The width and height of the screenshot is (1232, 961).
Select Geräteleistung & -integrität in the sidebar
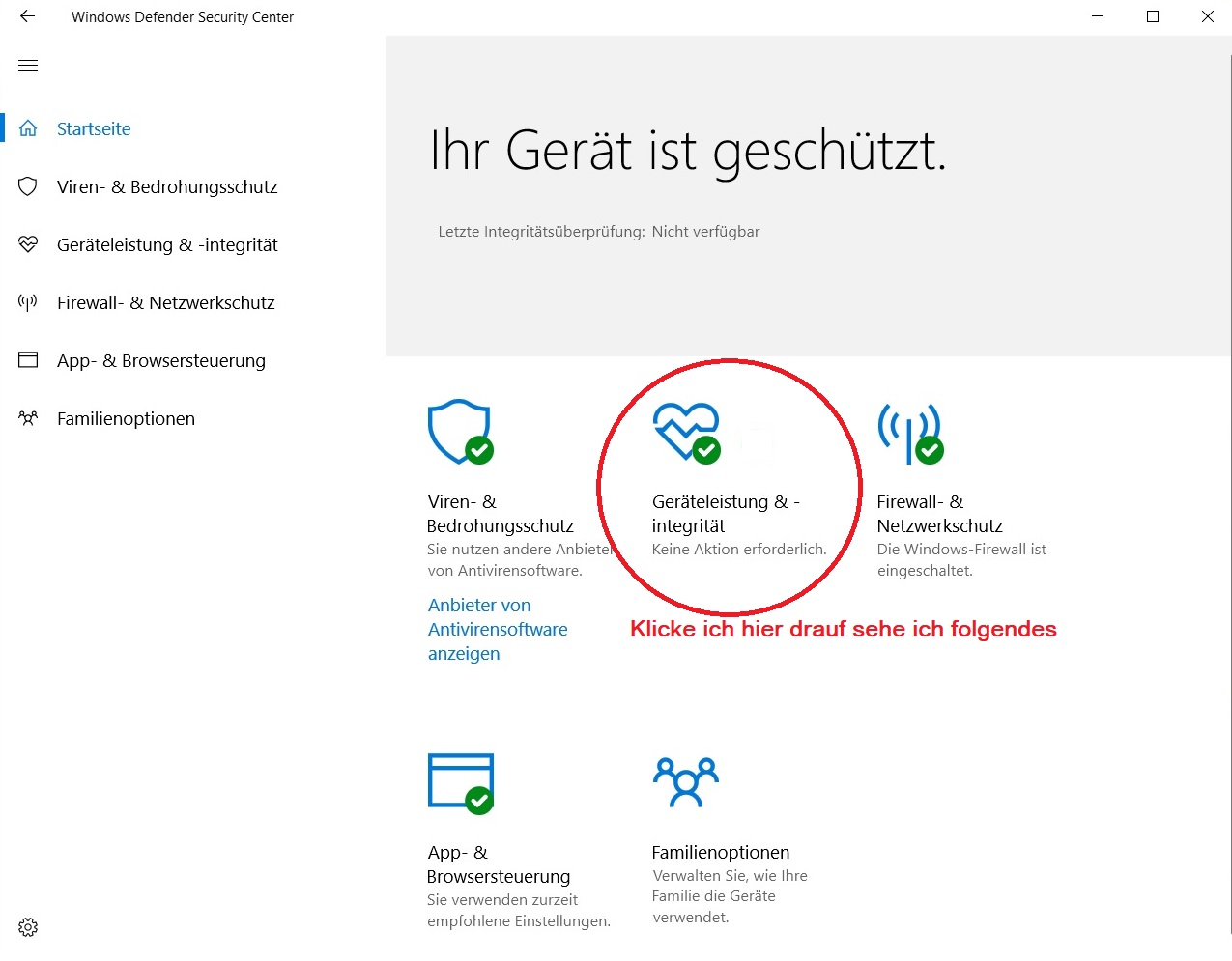point(167,244)
